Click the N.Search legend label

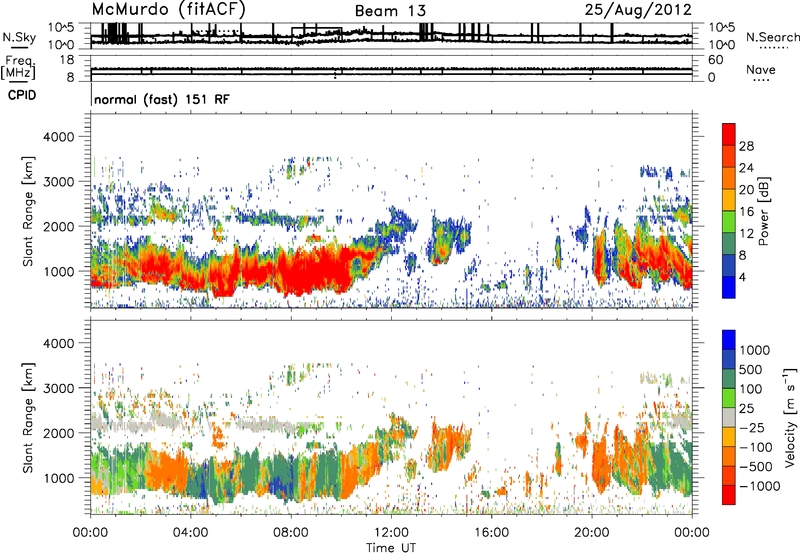click(772, 37)
